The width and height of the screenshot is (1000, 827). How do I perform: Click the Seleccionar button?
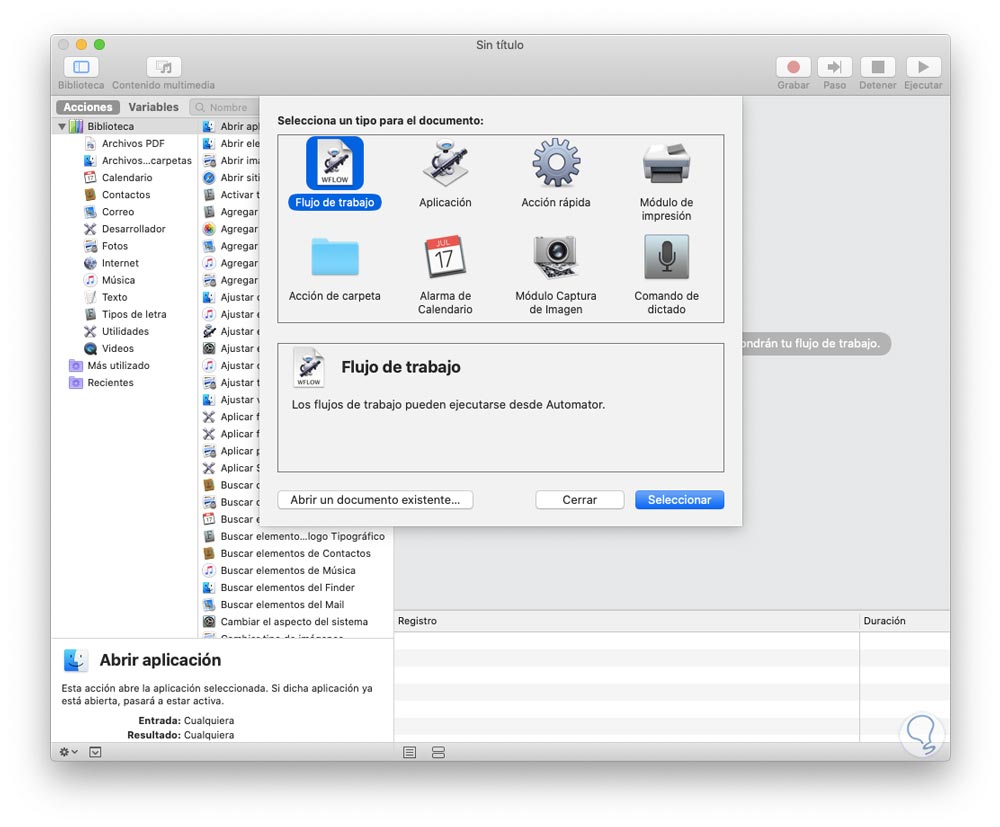pos(679,500)
